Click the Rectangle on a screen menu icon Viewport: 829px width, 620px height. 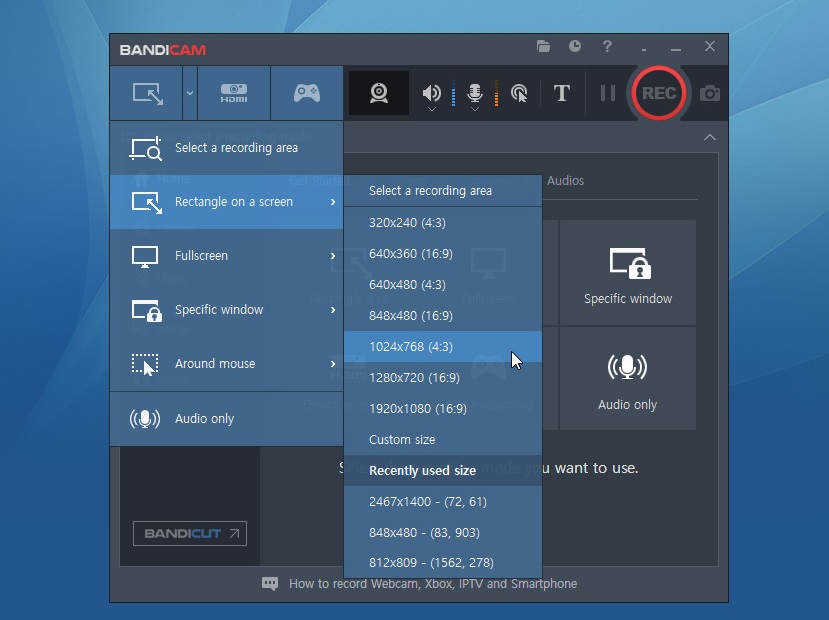pyautogui.click(x=146, y=203)
